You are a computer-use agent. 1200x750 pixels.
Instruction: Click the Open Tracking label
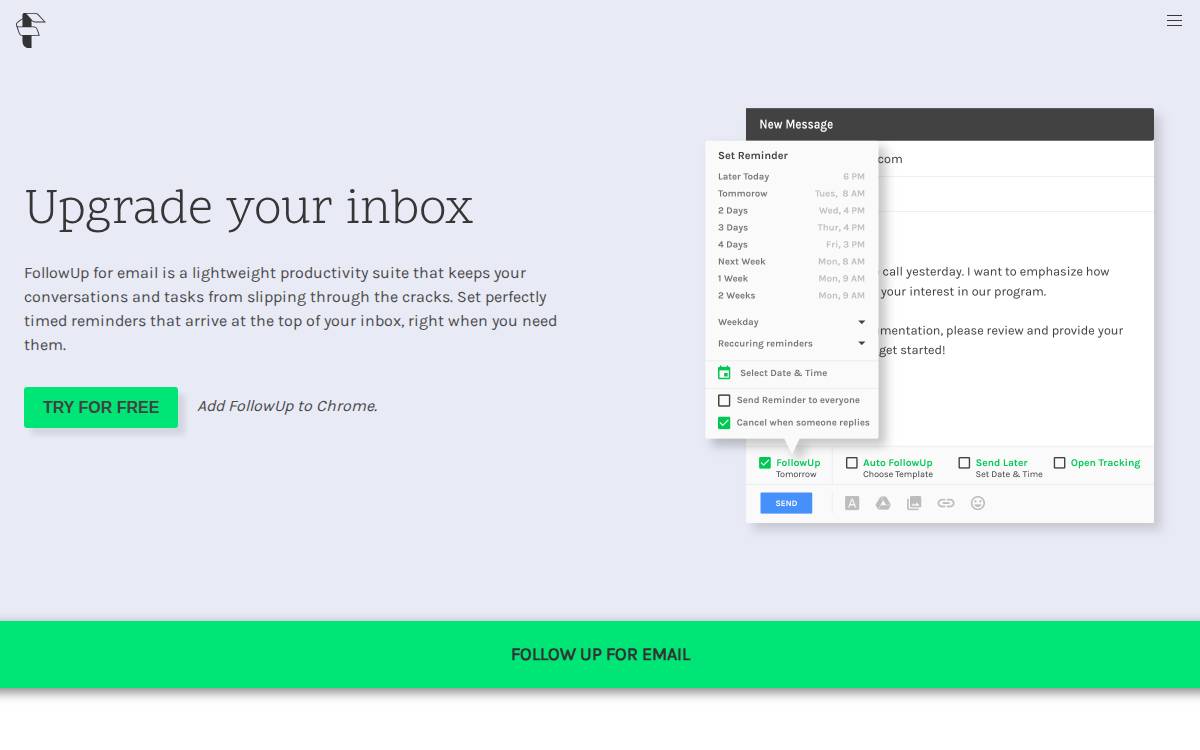pos(1105,463)
